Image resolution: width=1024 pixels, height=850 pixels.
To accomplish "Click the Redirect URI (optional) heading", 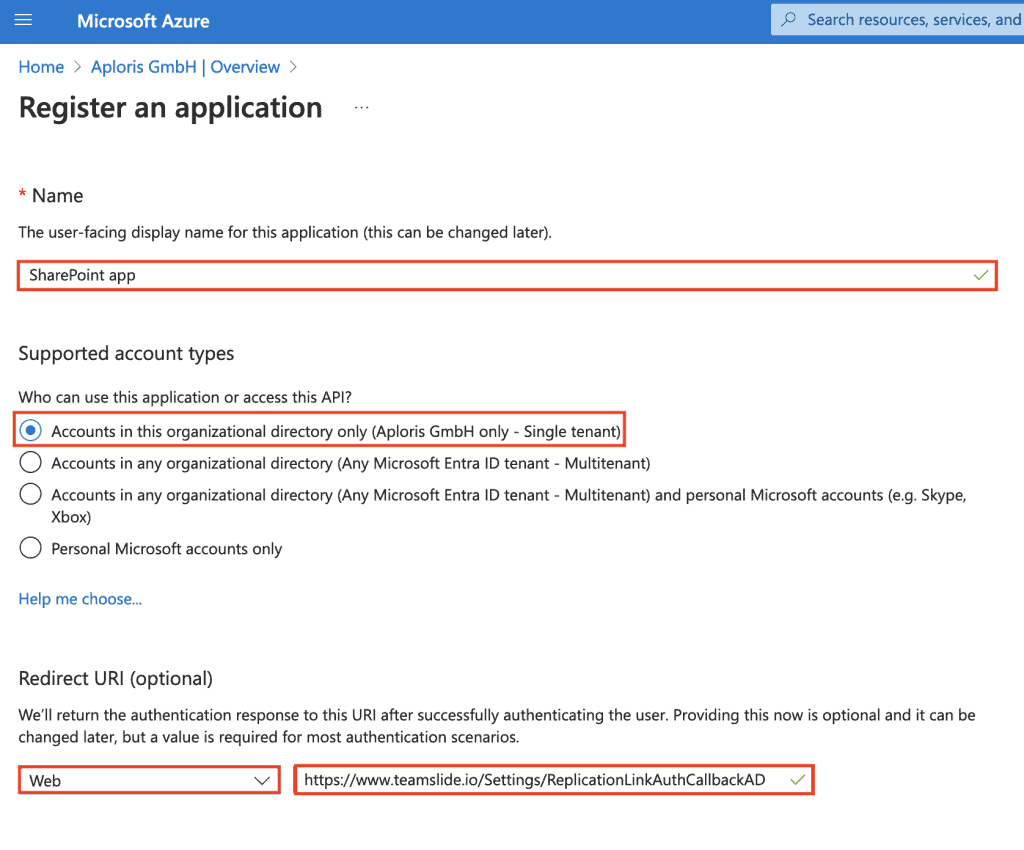I will point(116,678).
